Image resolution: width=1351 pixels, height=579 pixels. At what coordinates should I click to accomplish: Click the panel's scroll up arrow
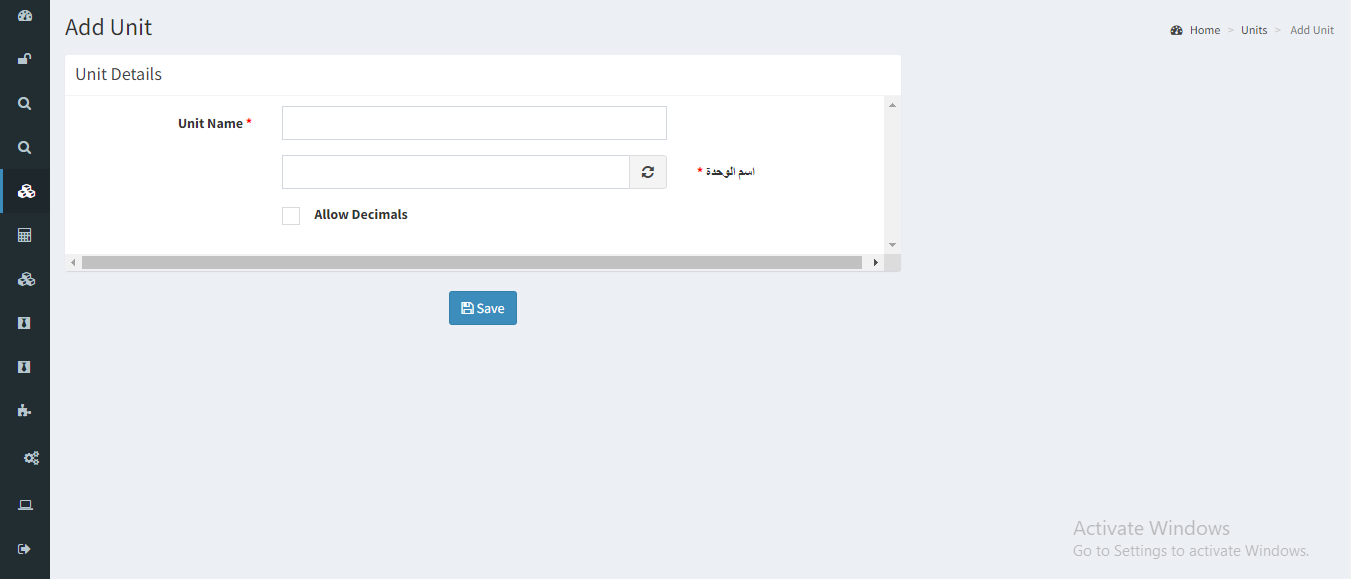pyautogui.click(x=892, y=104)
